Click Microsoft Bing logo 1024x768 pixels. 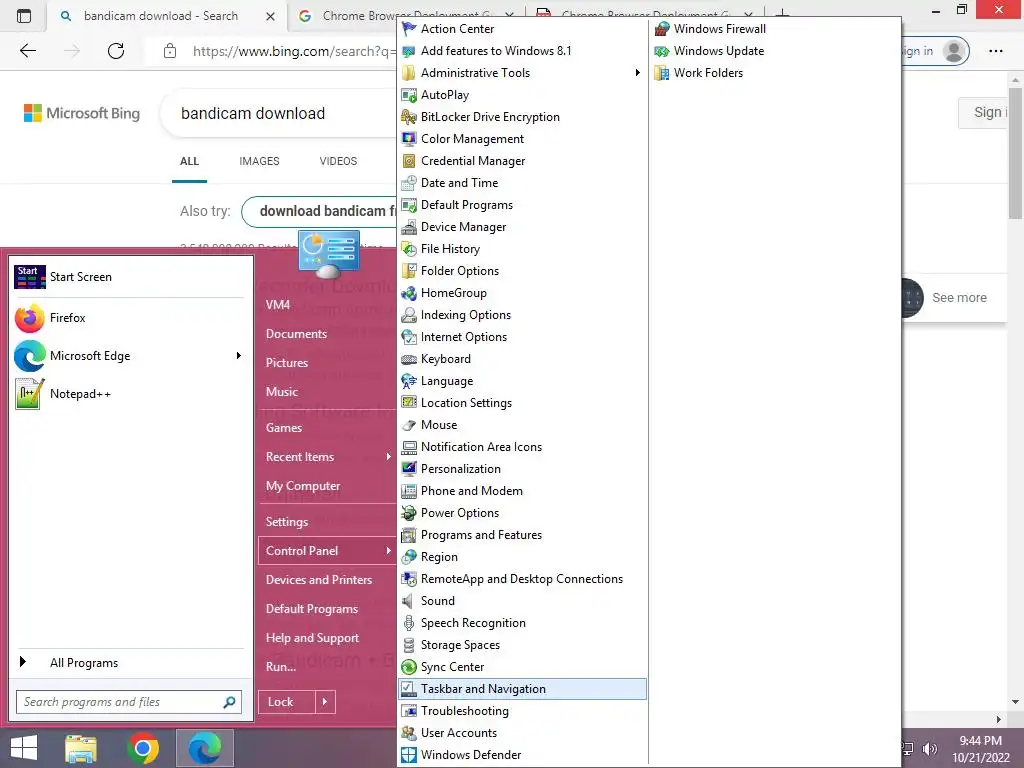tap(82, 114)
